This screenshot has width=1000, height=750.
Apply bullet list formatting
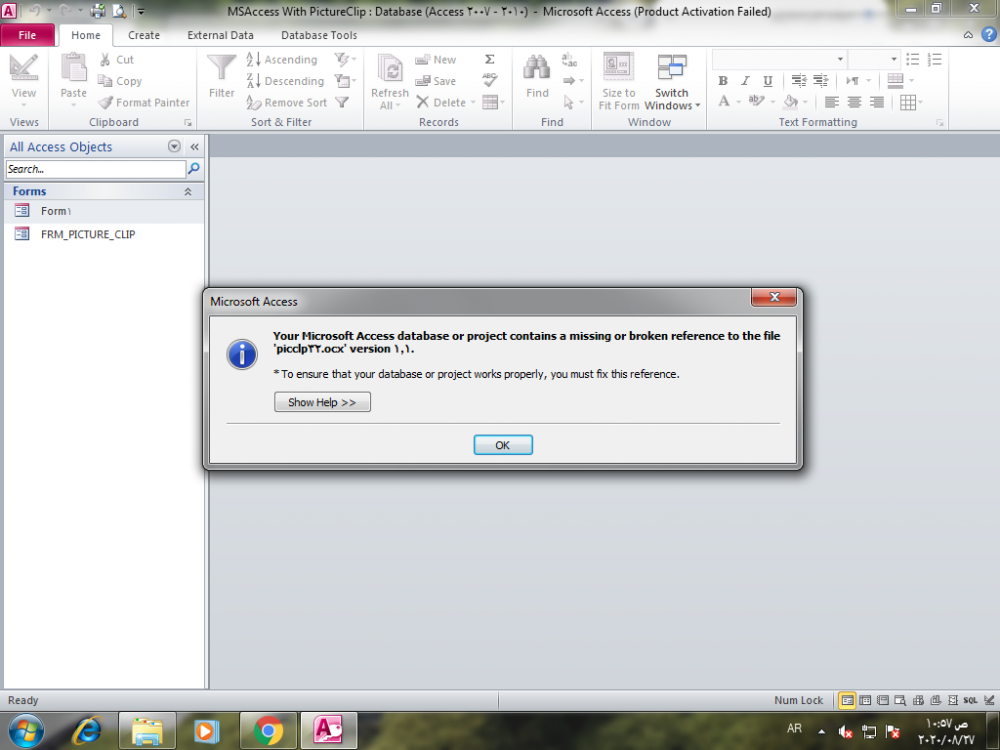[x=913, y=59]
